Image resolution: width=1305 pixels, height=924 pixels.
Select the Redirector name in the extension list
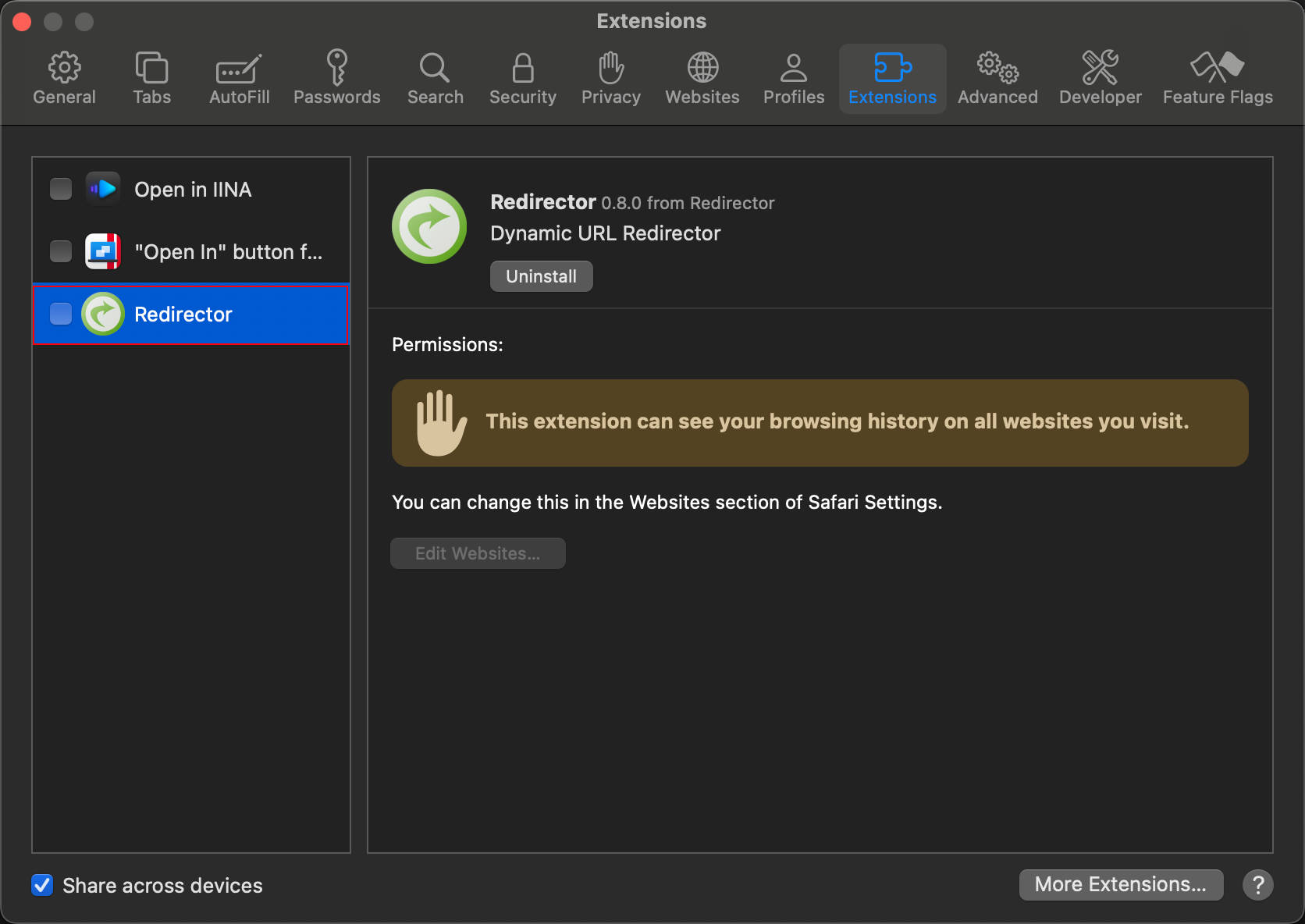coord(183,315)
